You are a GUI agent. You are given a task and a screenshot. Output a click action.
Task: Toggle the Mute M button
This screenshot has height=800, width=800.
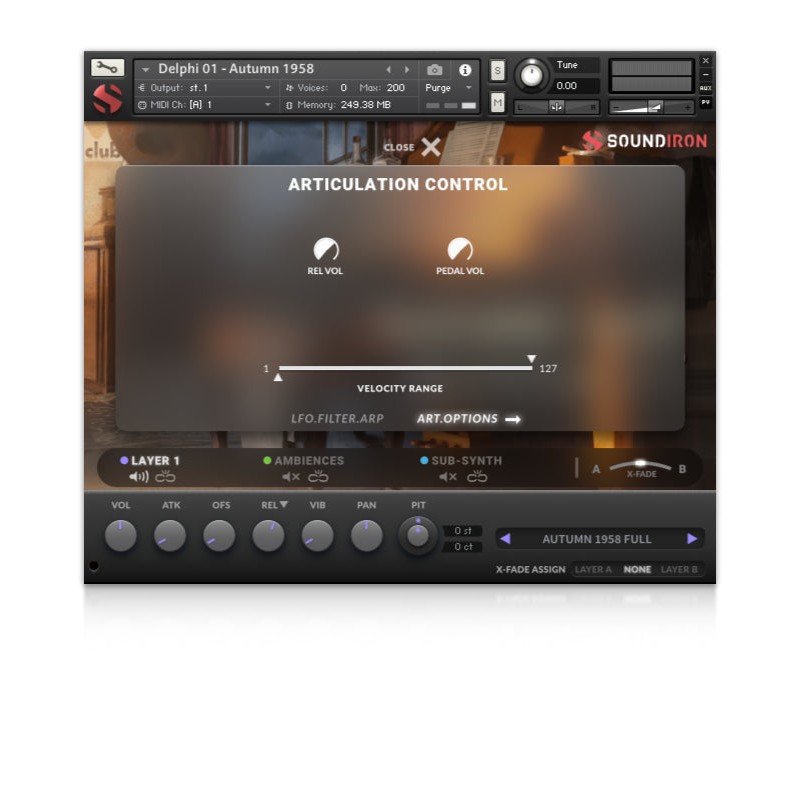(498, 102)
